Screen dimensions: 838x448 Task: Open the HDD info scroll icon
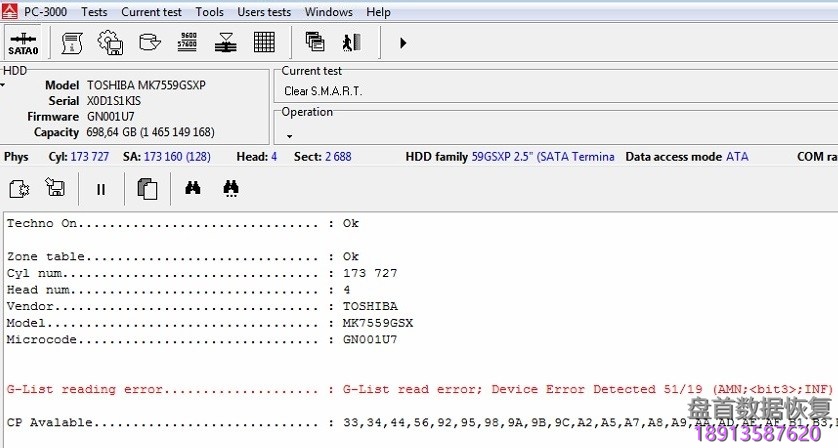(x=72, y=42)
